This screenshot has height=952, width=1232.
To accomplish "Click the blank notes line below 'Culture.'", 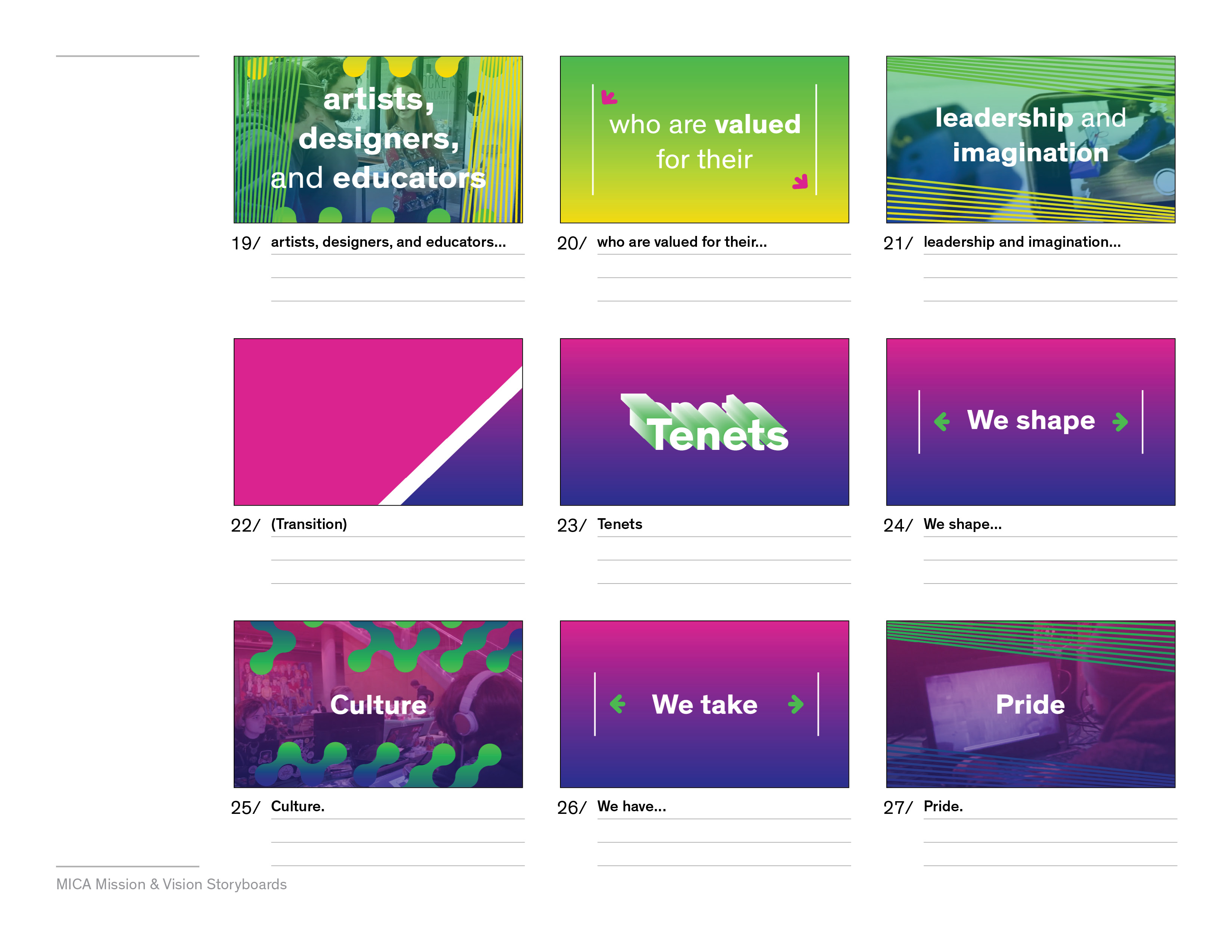I will (398, 842).
